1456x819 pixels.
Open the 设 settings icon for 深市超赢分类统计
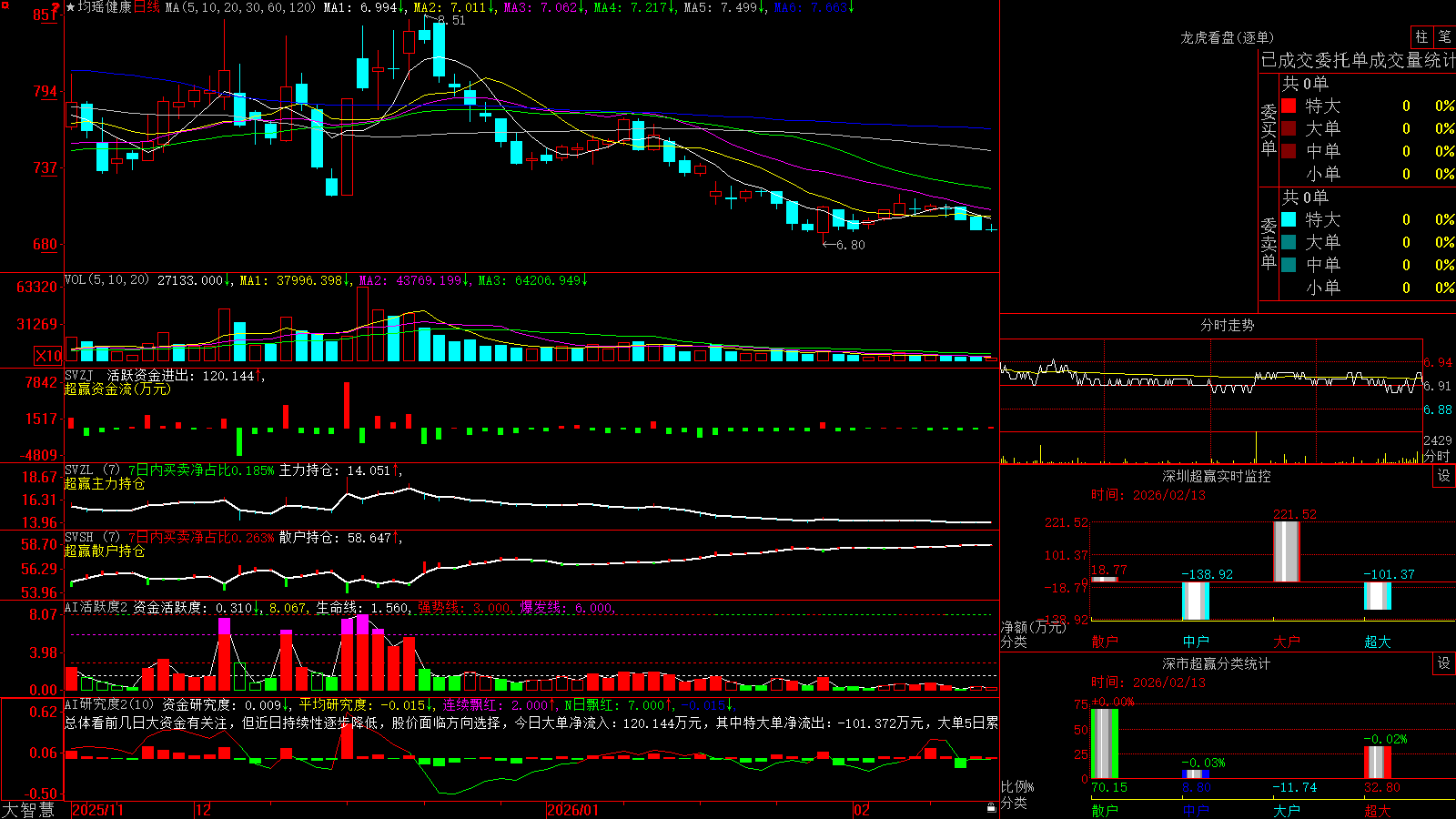(1444, 663)
